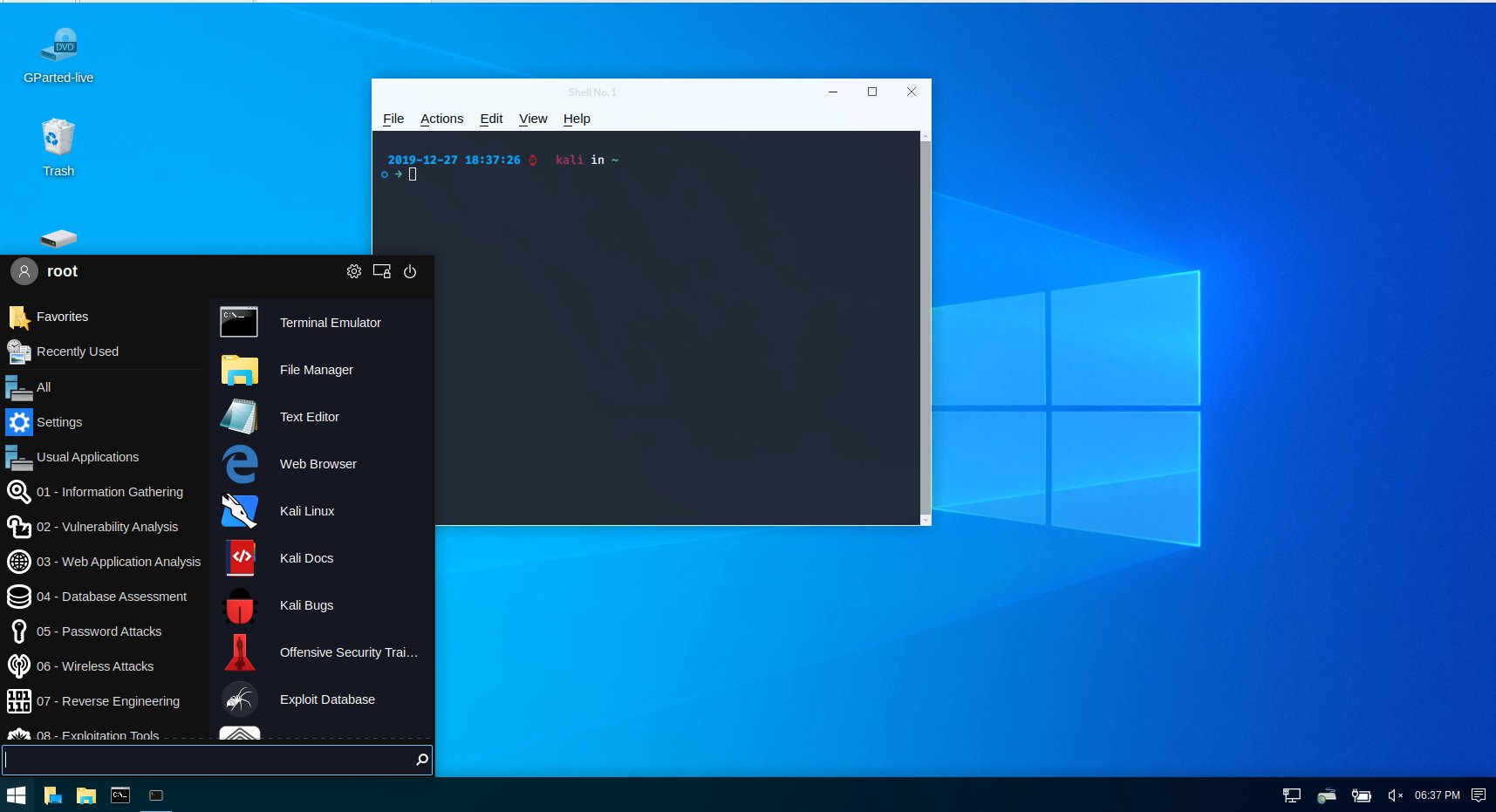Open the File Manager taskbar launcher
This screenshot has height=812, width=1496.
[x=85, y=795]
